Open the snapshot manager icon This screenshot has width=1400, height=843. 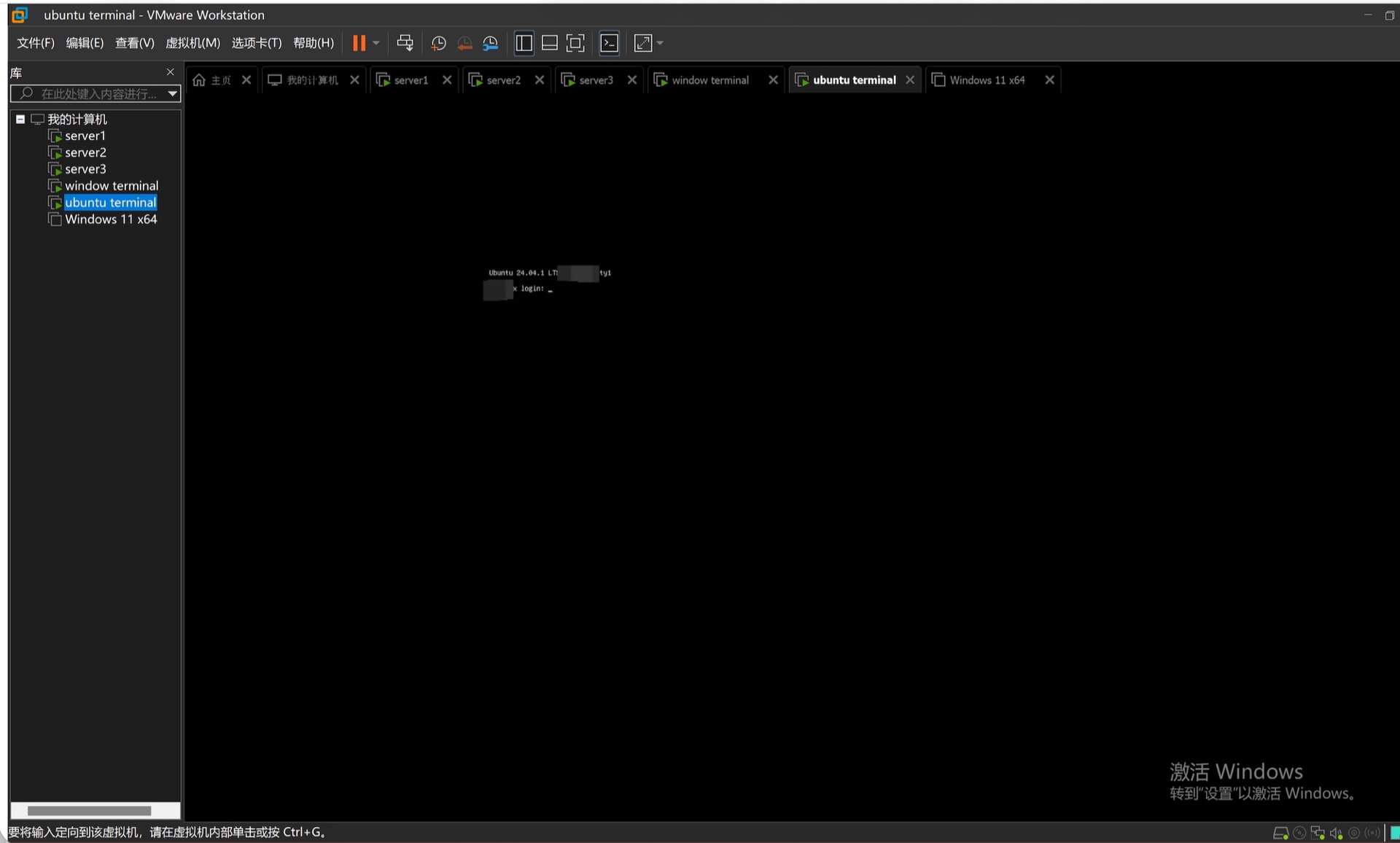coord(491,43)
